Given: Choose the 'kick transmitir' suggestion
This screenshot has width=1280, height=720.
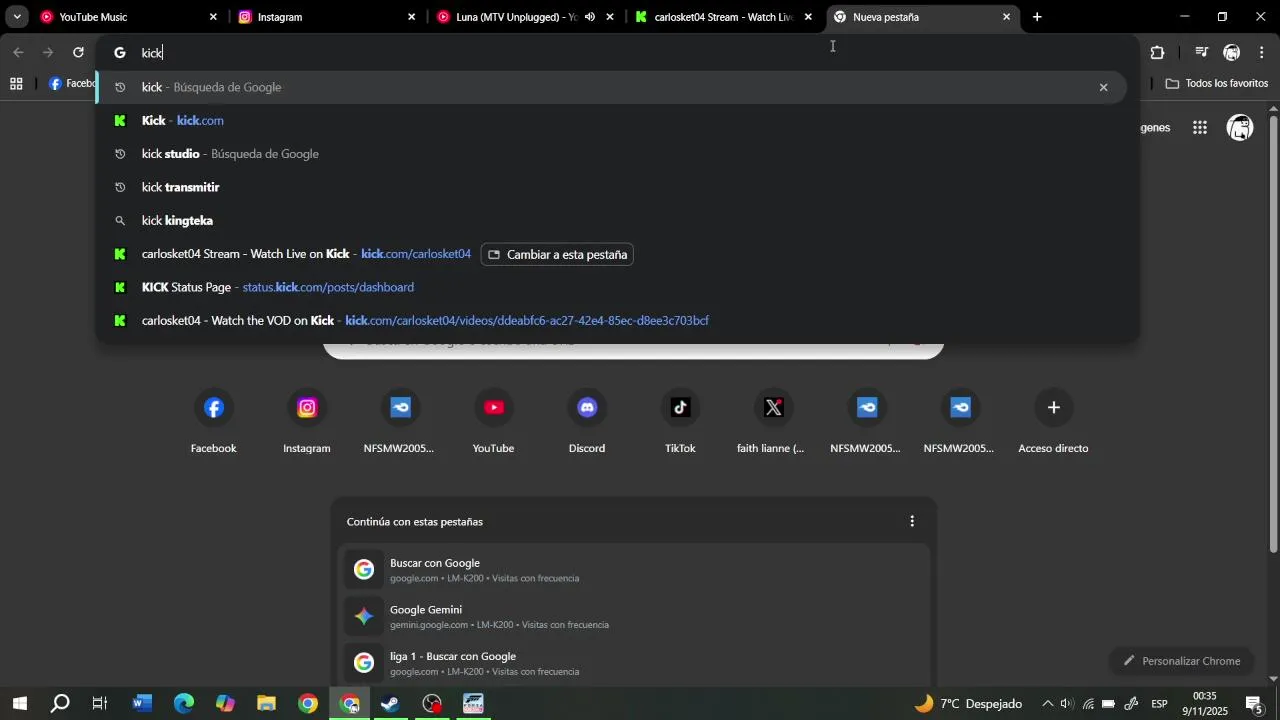Looking at the screenshot, I should click(612, 187).
